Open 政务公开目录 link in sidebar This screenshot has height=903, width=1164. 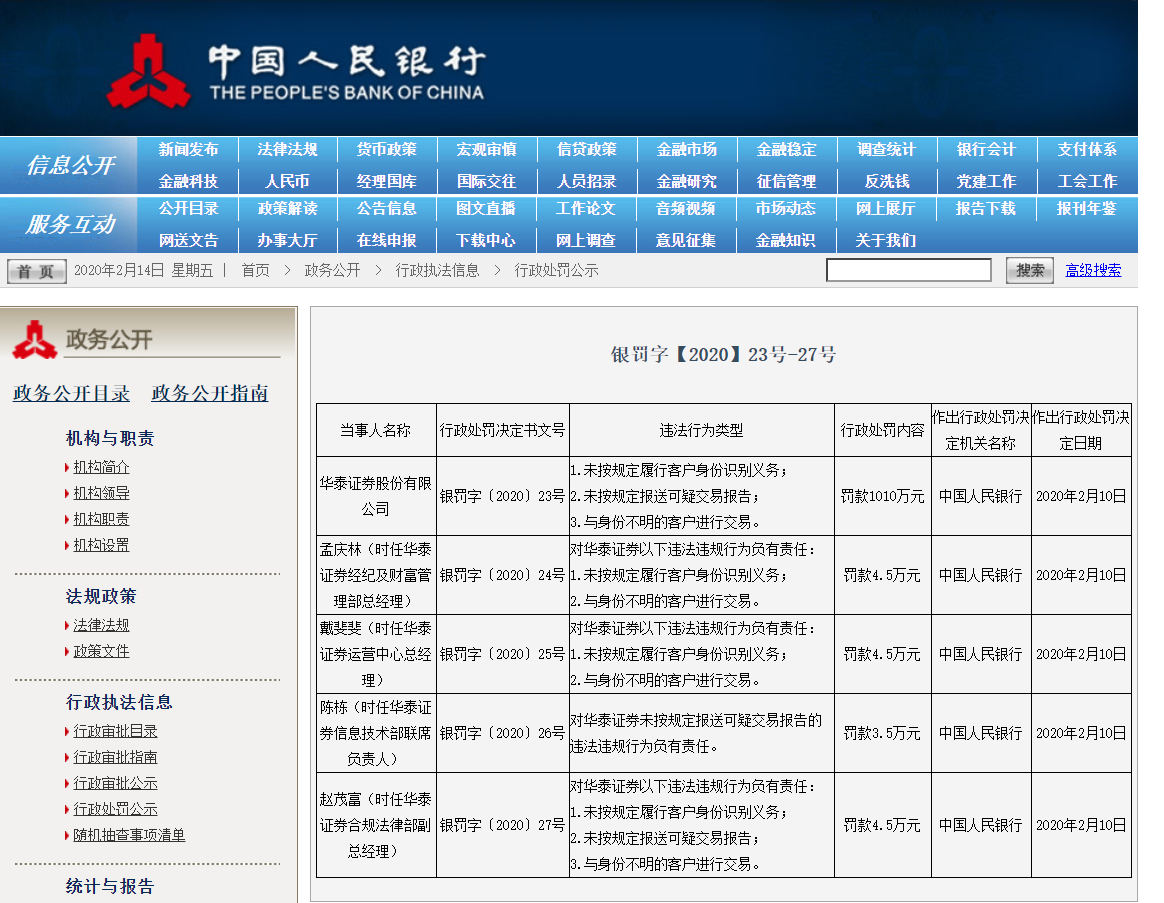[71, 393]
